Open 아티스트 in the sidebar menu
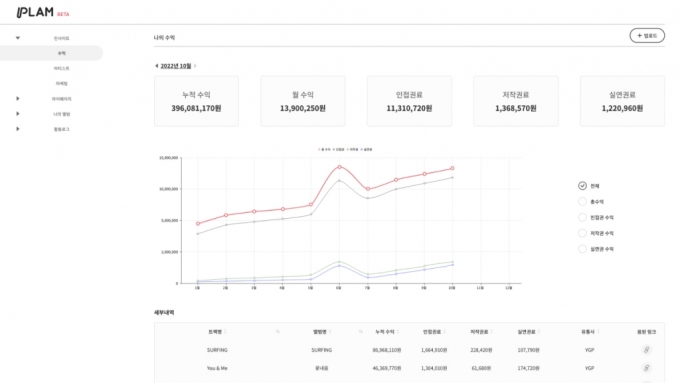Viewport: 680px width, 383px height. click(62, 68)
